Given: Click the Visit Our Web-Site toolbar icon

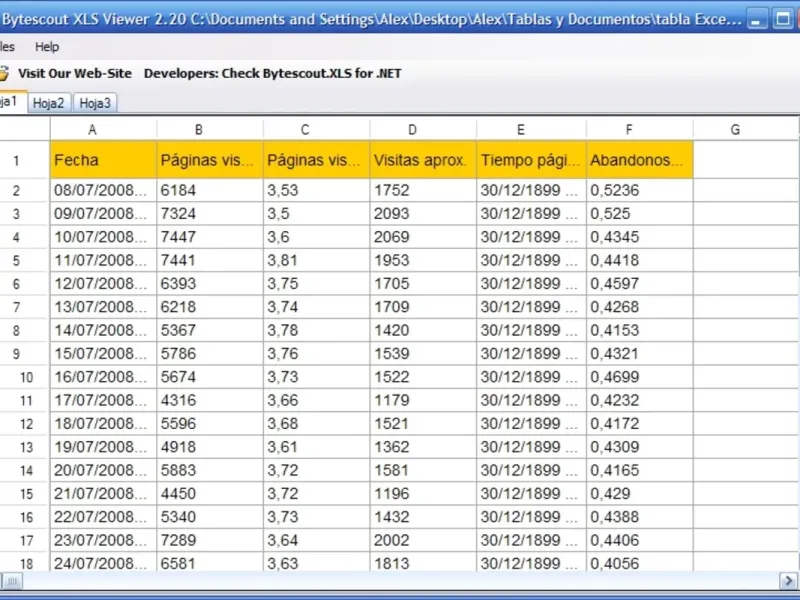Looking at the screenshot, I should pyautogui.click(x=4, y=73).
